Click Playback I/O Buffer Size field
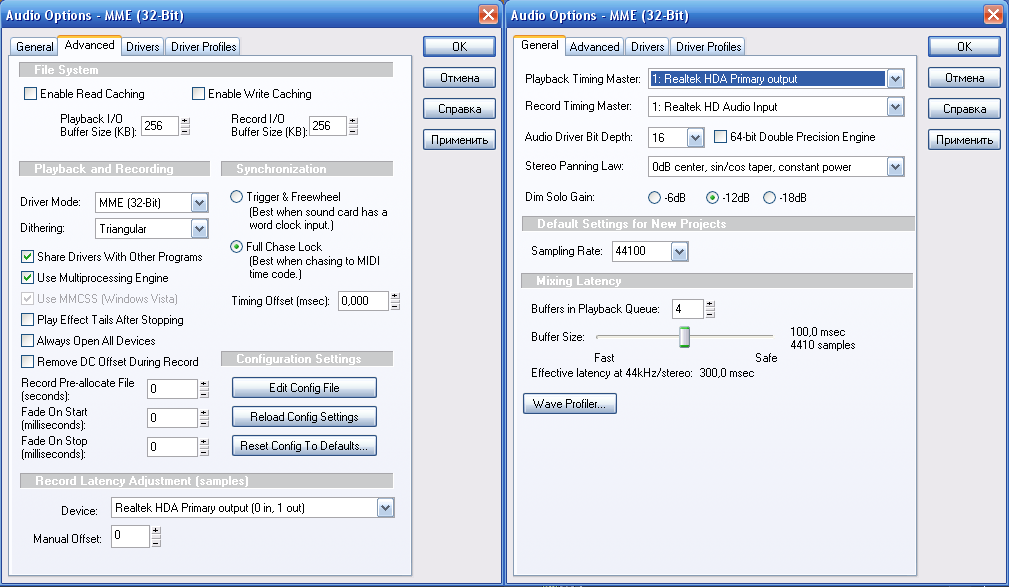Image resolution: width=1009 pixels, height=587 pixels. (x=160, y=126)
